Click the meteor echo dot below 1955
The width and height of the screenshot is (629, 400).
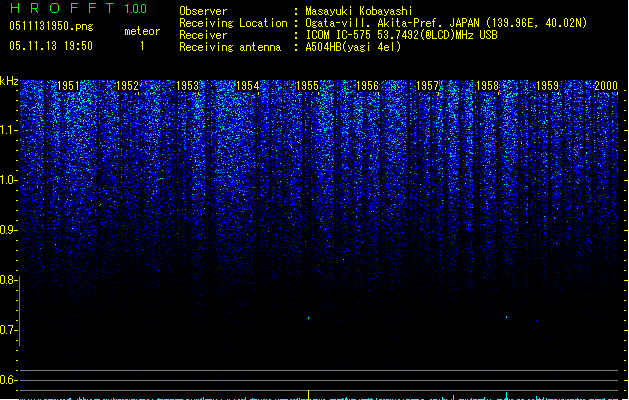tap(308, 318)
